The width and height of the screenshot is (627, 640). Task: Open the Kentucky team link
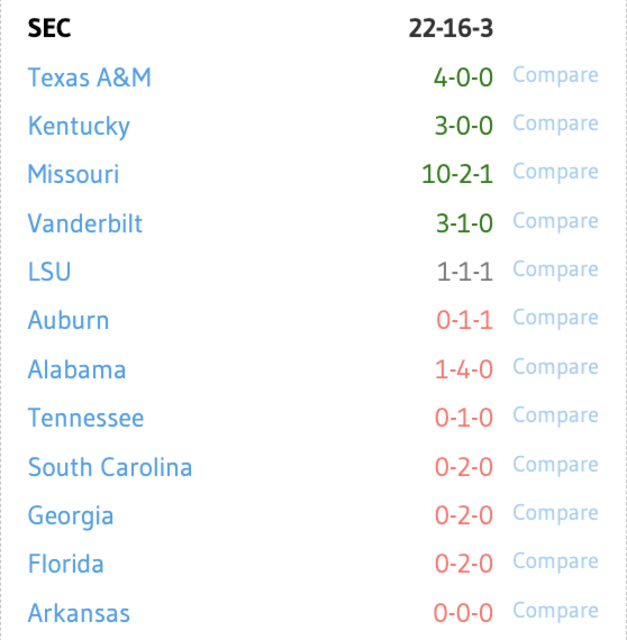click(x=79, y=126)
